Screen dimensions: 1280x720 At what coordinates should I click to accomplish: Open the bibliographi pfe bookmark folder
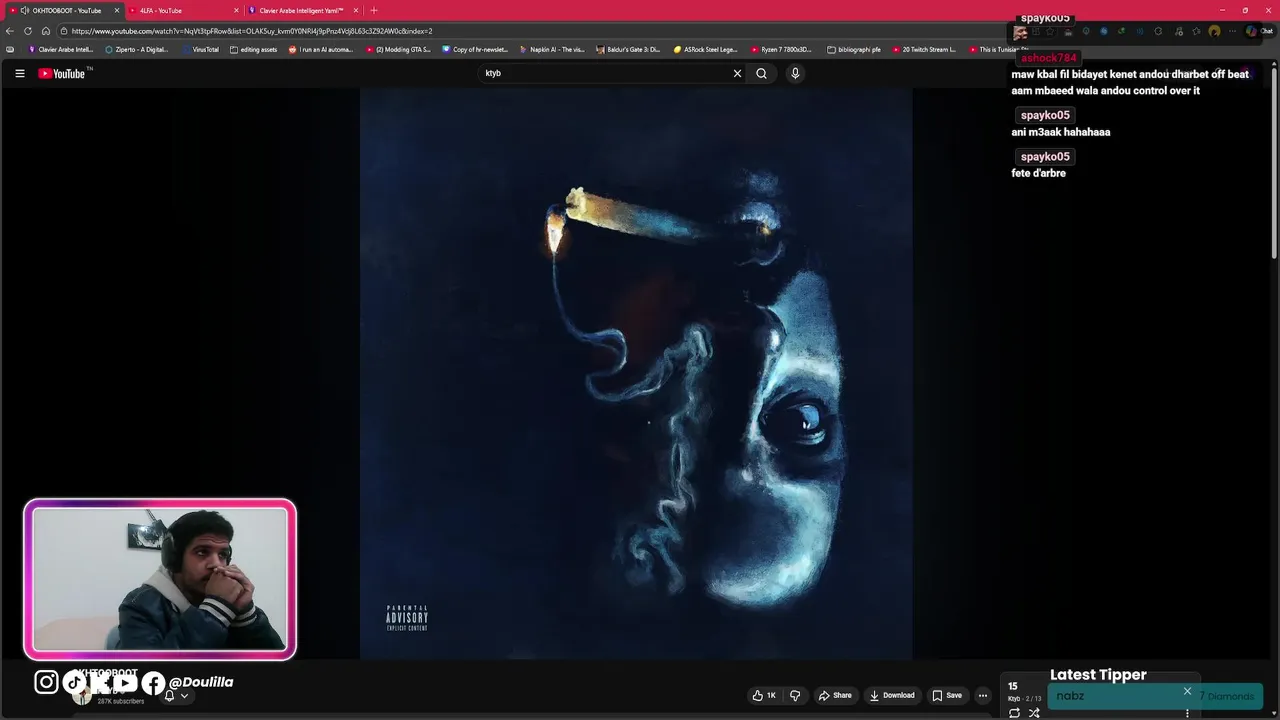(854, 49)
